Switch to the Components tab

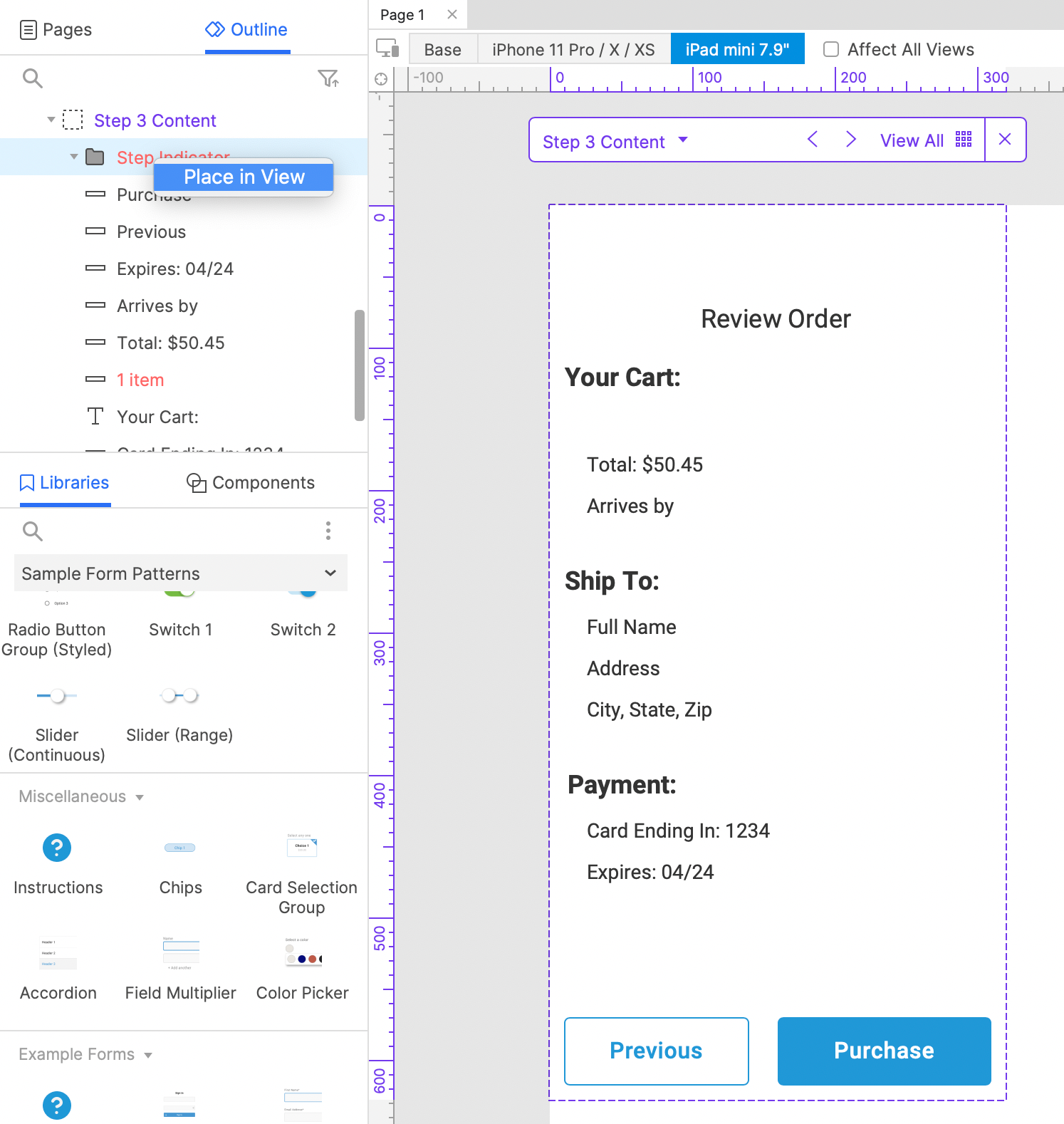pyautogui.click(x=251, y=483)
